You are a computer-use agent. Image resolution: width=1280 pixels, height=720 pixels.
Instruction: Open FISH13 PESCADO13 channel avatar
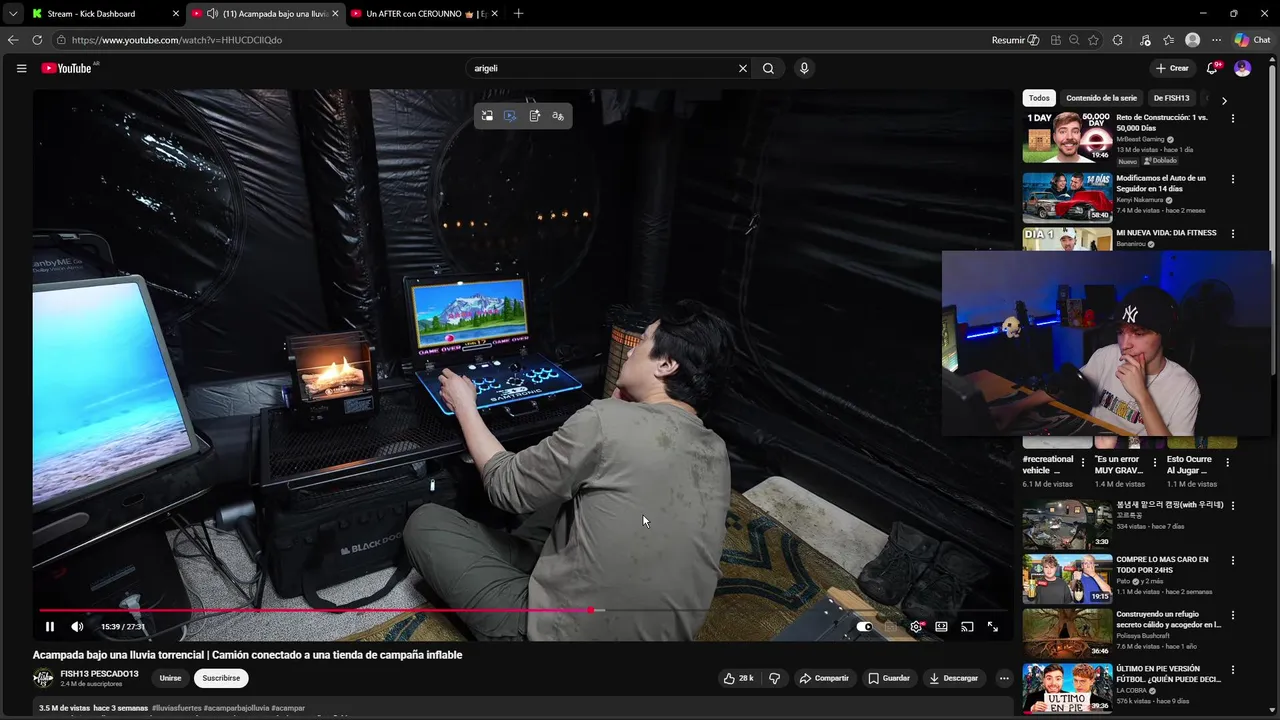43,678
